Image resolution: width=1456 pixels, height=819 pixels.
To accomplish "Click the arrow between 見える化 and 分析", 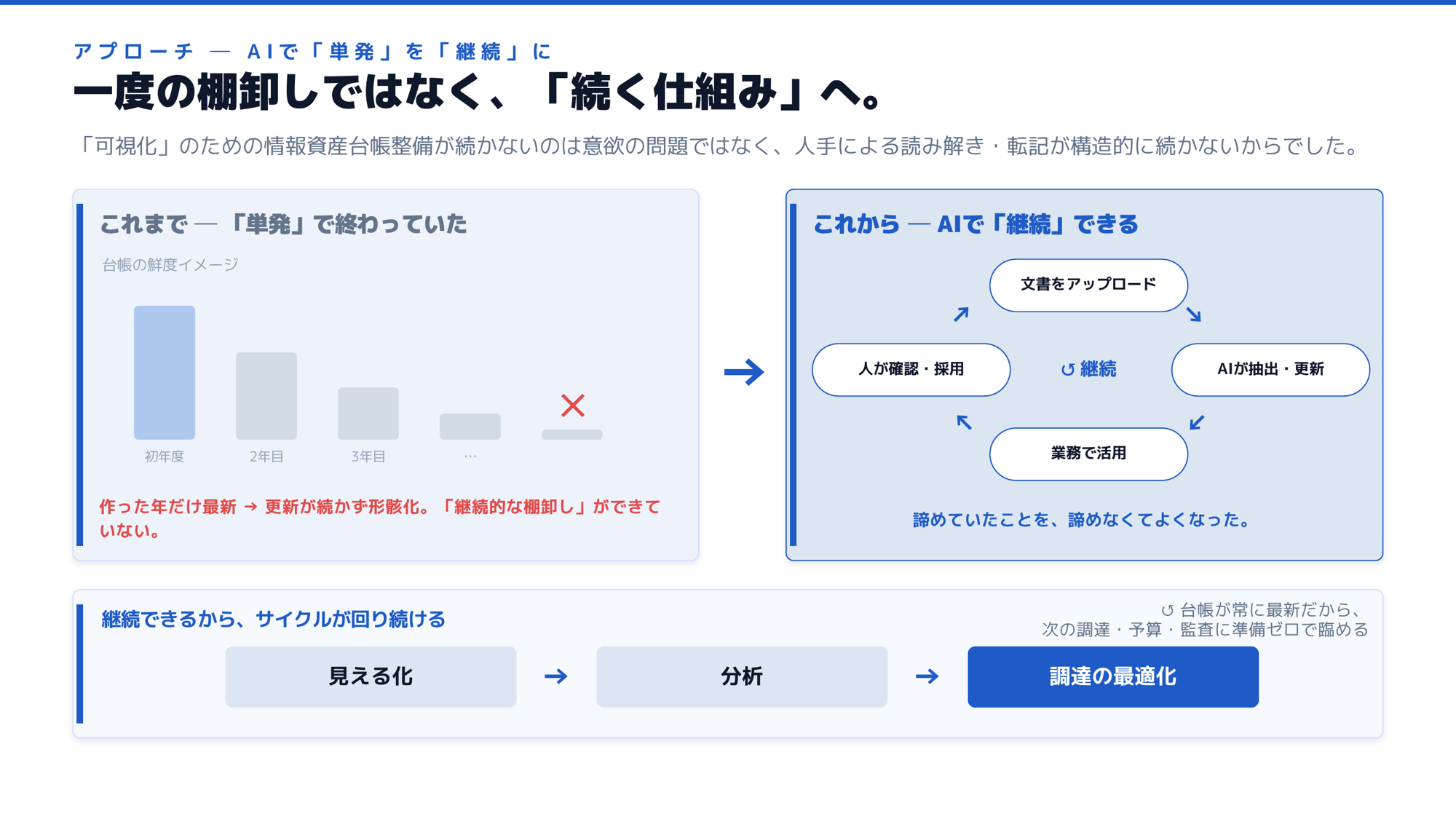I will tap(556, 676).
